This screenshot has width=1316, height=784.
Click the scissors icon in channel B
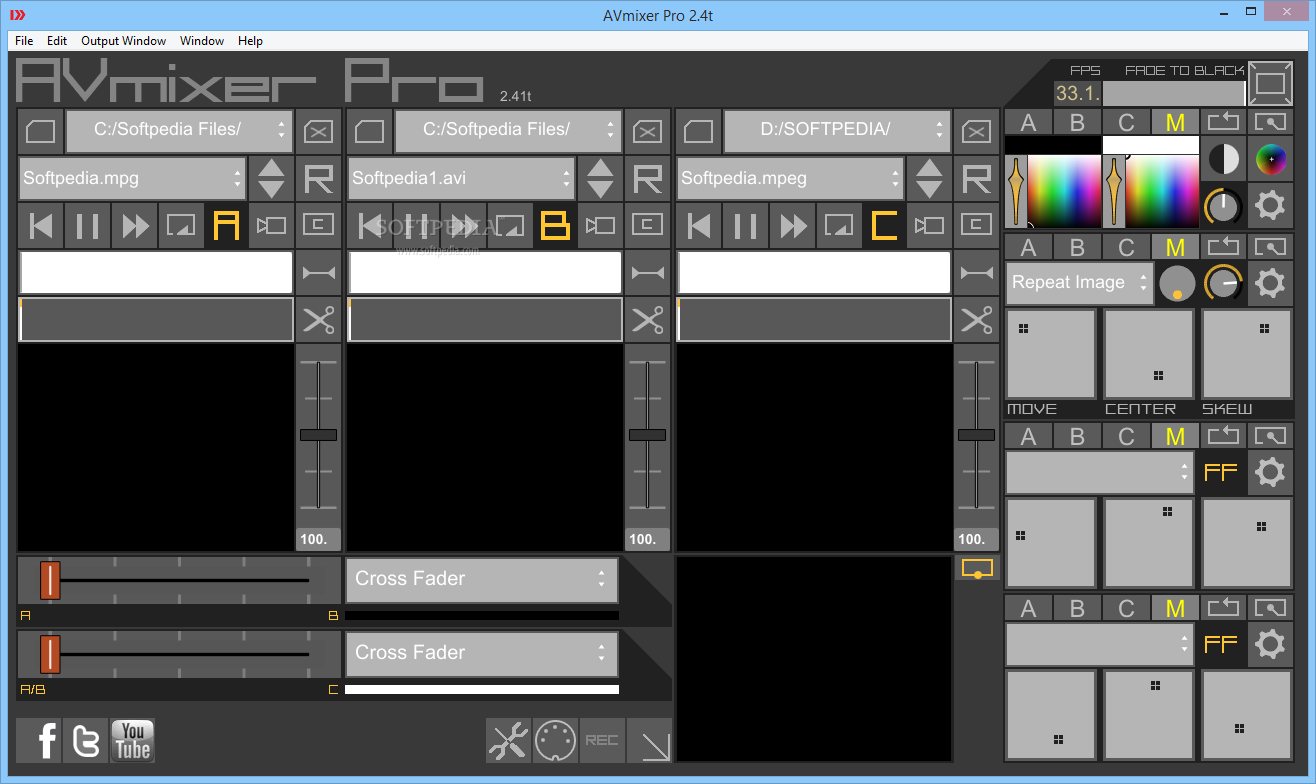[x=648, y=320]
